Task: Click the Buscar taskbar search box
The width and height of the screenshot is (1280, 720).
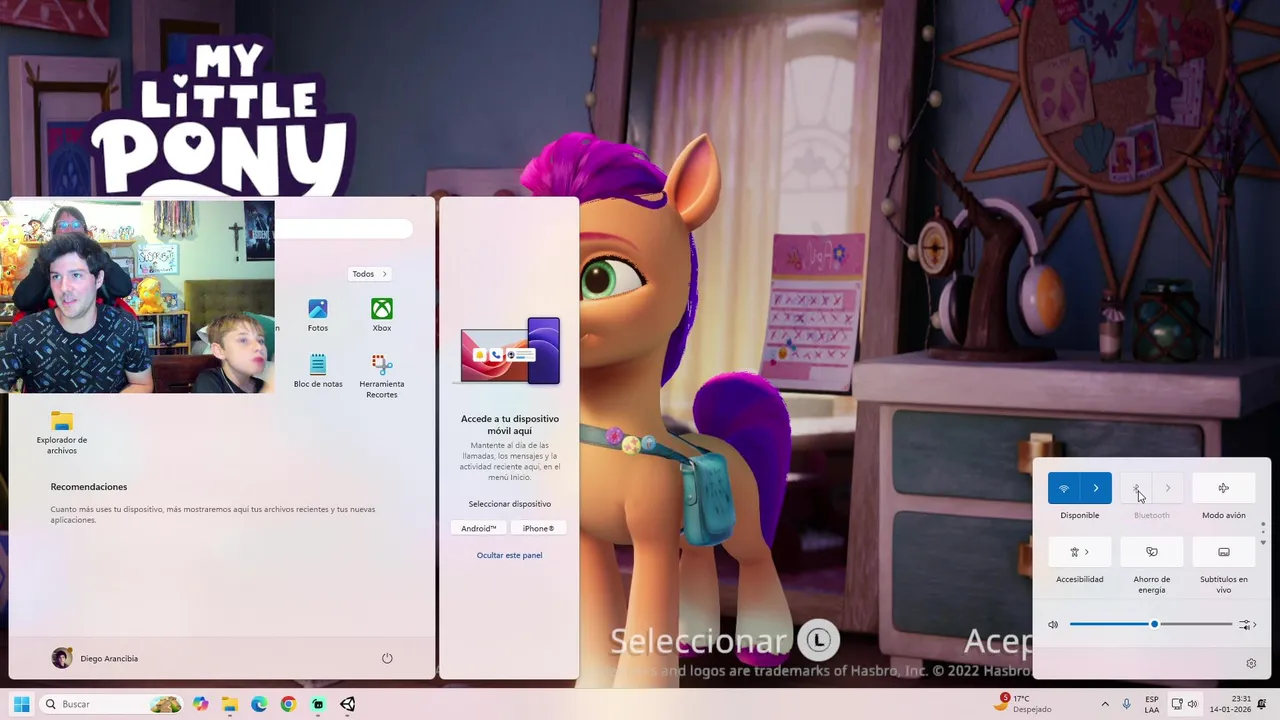Action: (112, 704)
